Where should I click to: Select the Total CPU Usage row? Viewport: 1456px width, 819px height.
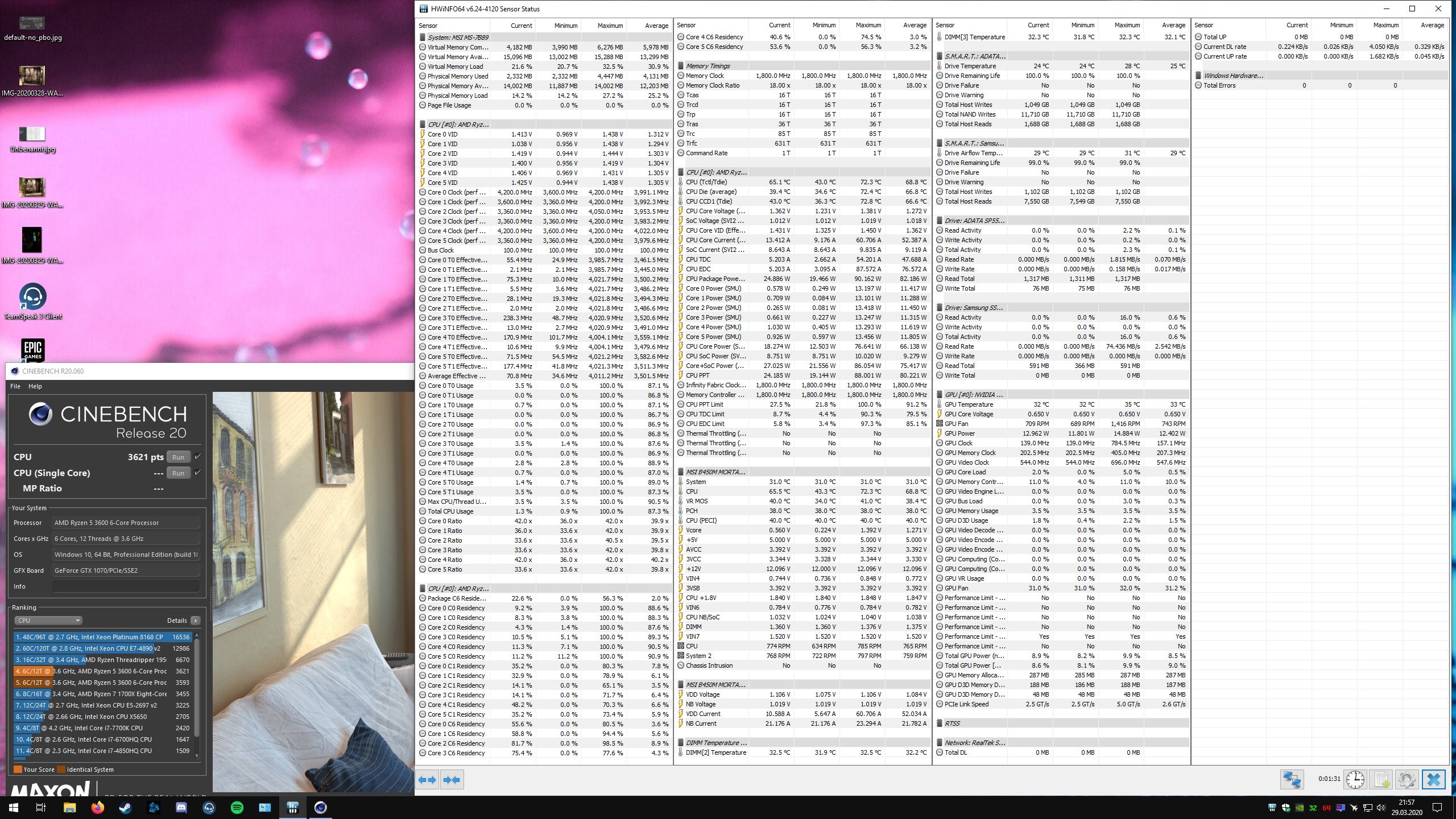click(545, 511)
